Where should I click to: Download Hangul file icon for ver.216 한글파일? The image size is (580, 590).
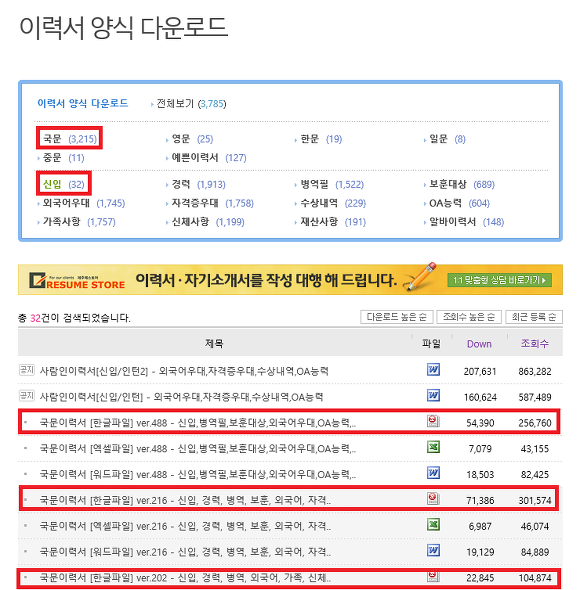click(x=433, y=499)
